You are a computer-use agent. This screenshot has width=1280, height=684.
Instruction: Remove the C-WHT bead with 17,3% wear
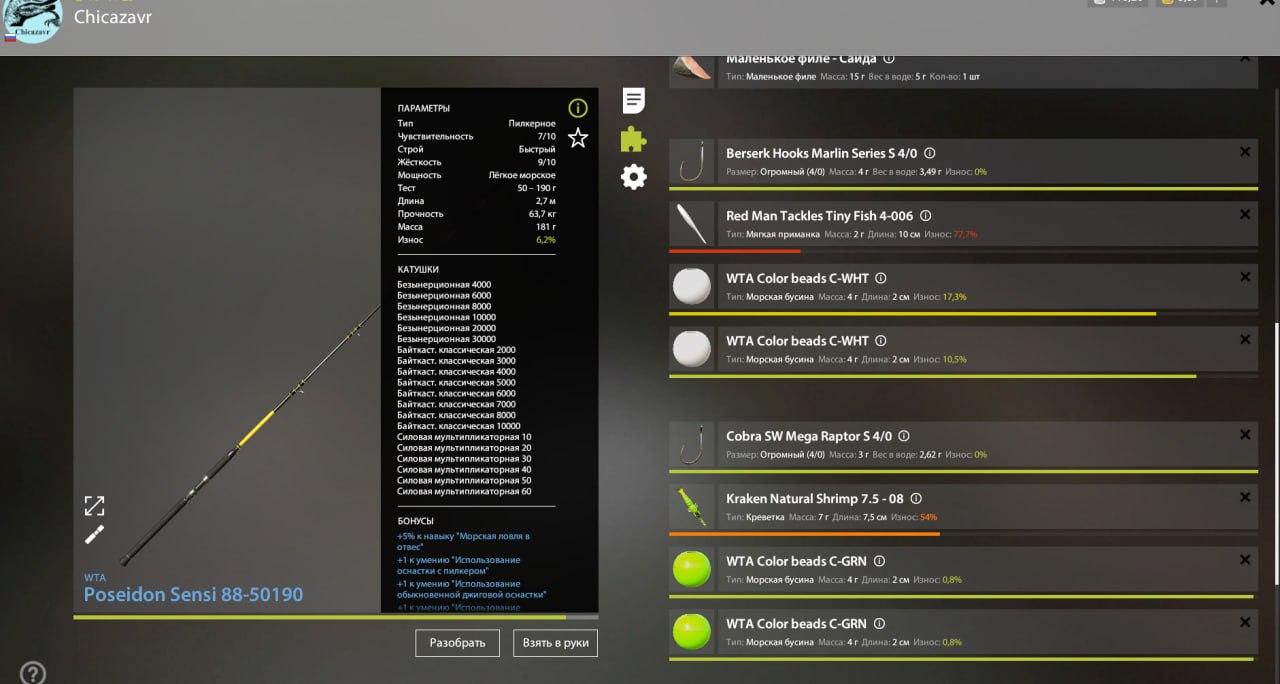(x=1245, y=277)
